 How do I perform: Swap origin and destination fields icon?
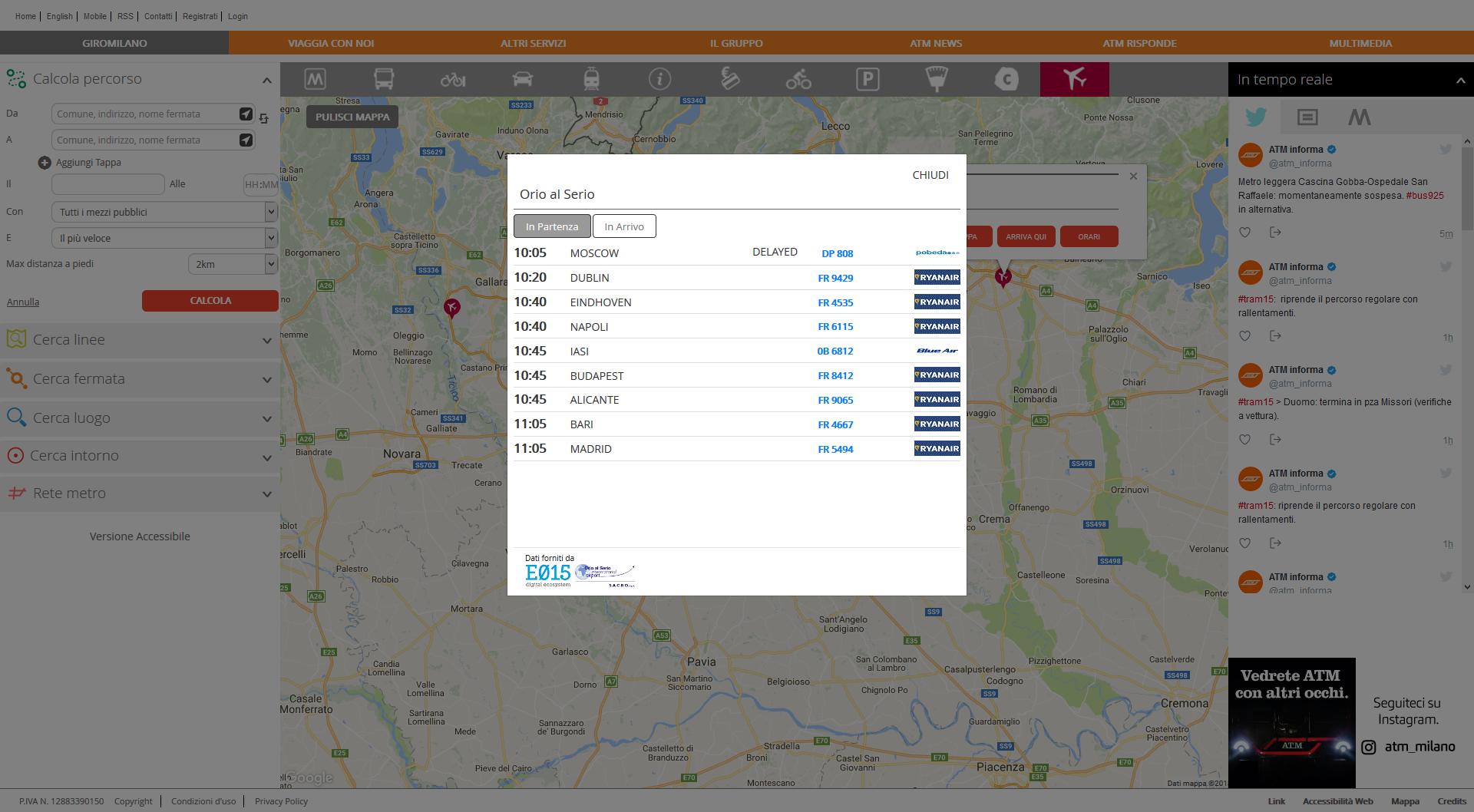pyautogui.click(x=264, y=119)
